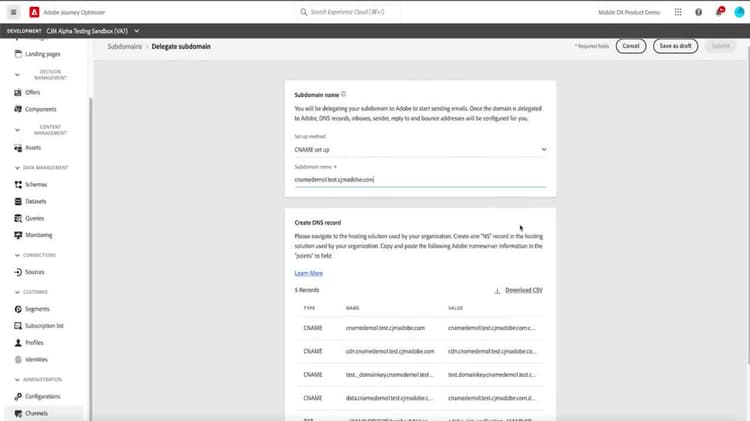
Task: Click the Schemas icon in sidebar
Action: (x=18, y=185)
